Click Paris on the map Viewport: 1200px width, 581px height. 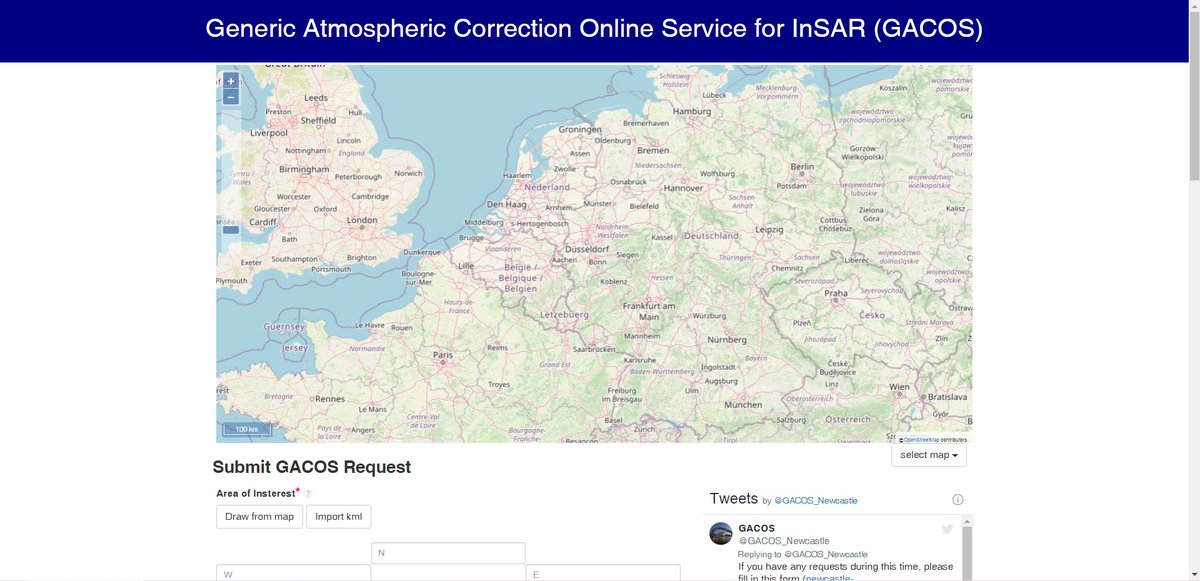point(443,355)
